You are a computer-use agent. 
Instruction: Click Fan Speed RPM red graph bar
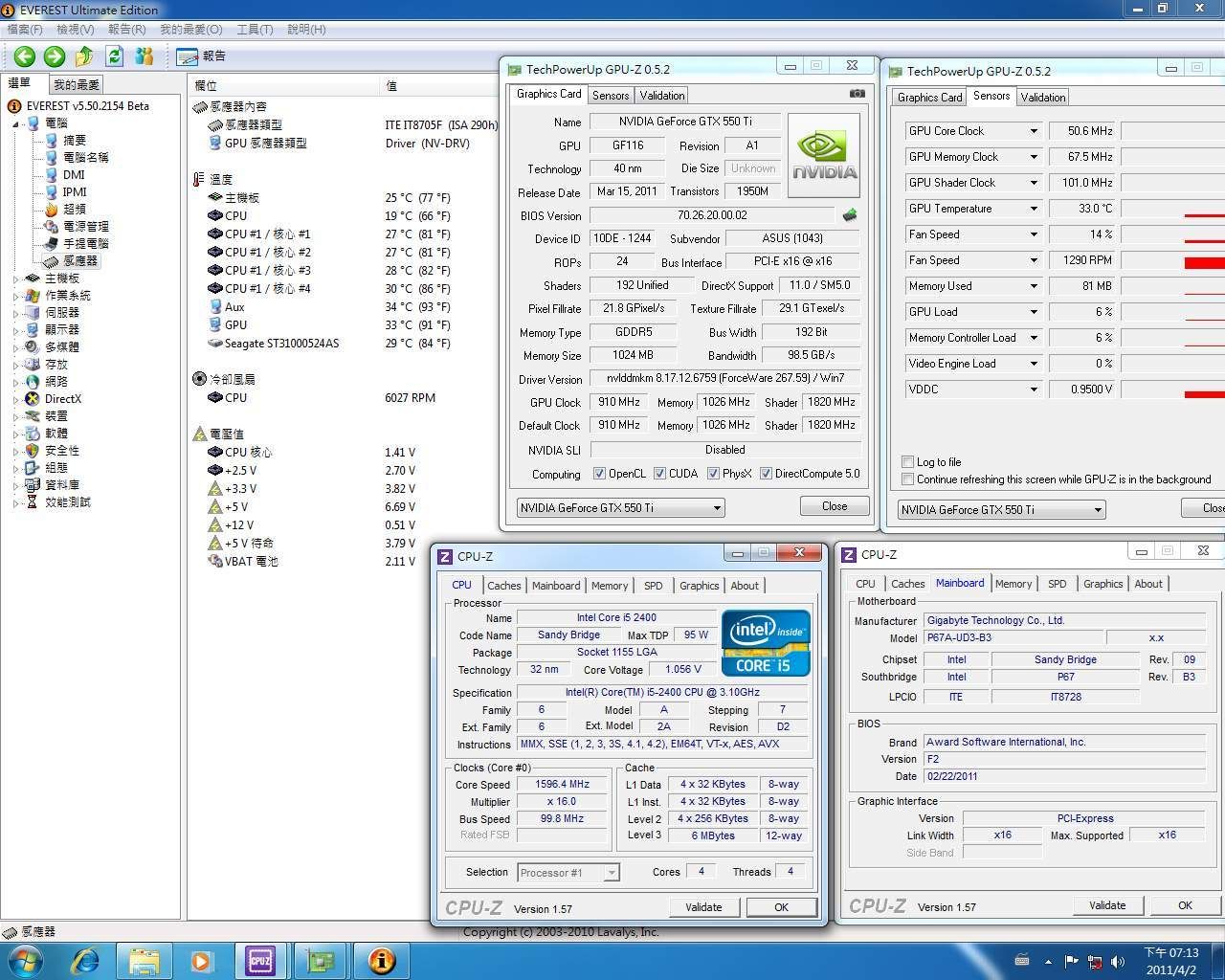coord(1205,262)
